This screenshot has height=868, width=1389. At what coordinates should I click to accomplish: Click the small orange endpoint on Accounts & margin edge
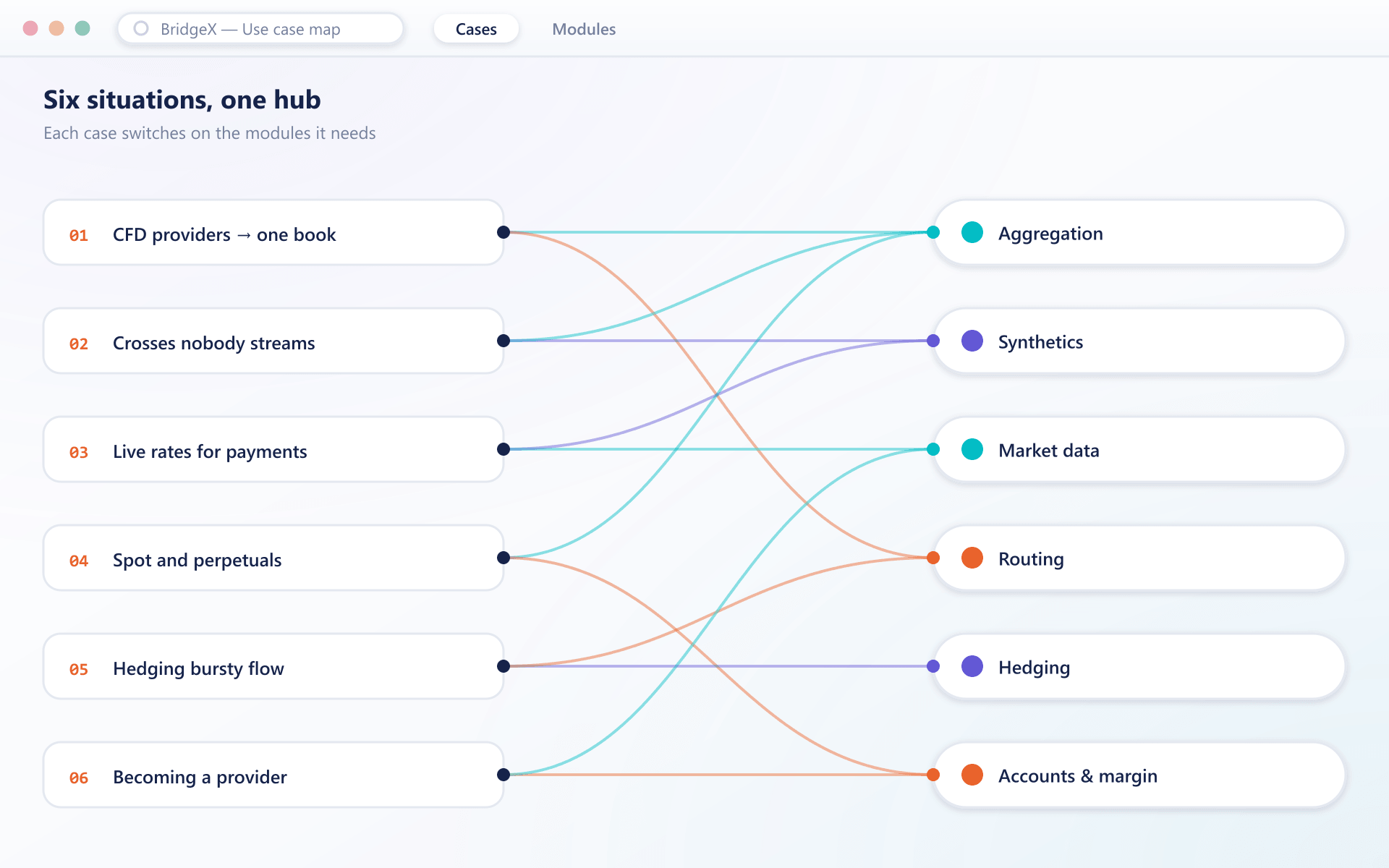(933, 775)
